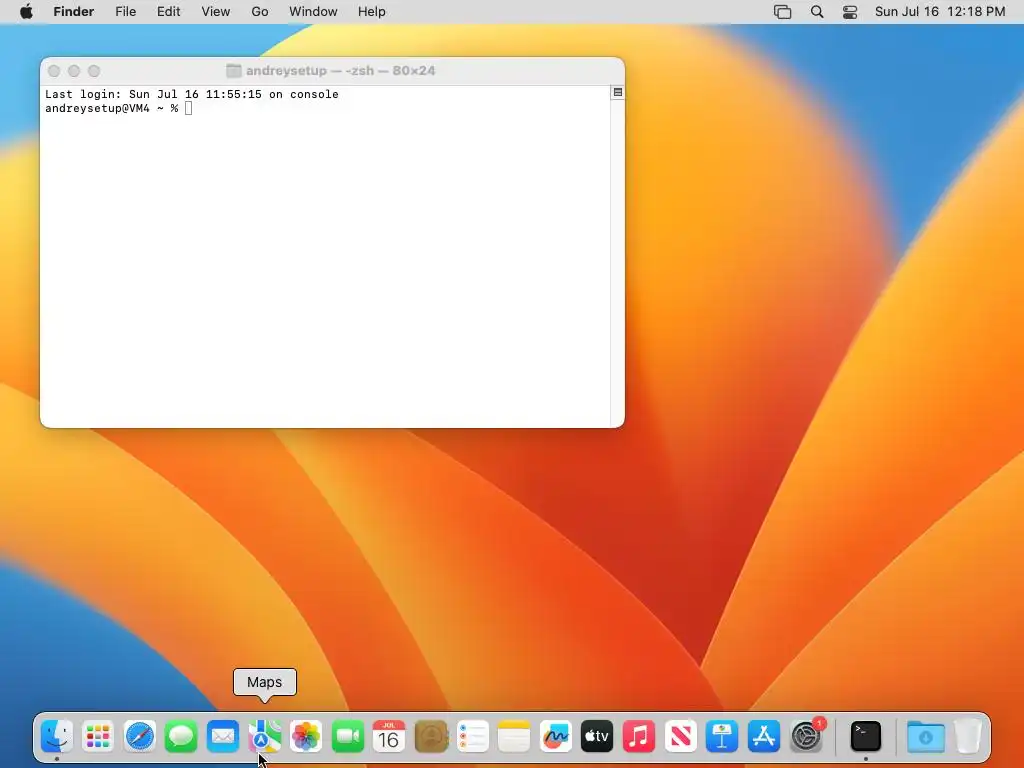
Task: Open Stage Manager menu bar icon
Action: (x=782, y=12)
